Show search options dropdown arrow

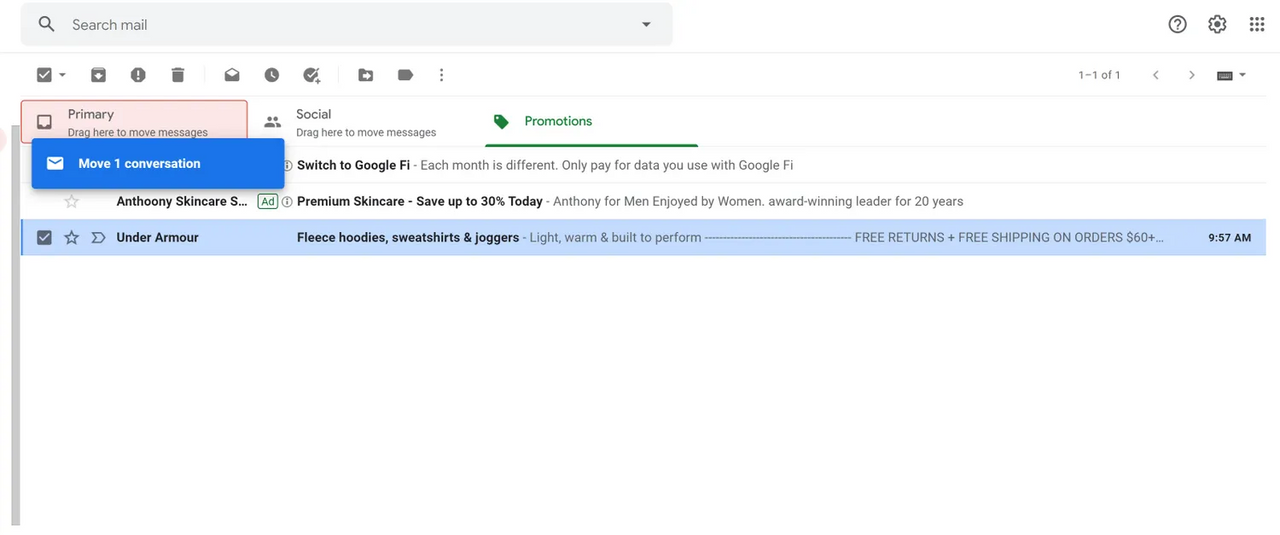click(646, 25)
